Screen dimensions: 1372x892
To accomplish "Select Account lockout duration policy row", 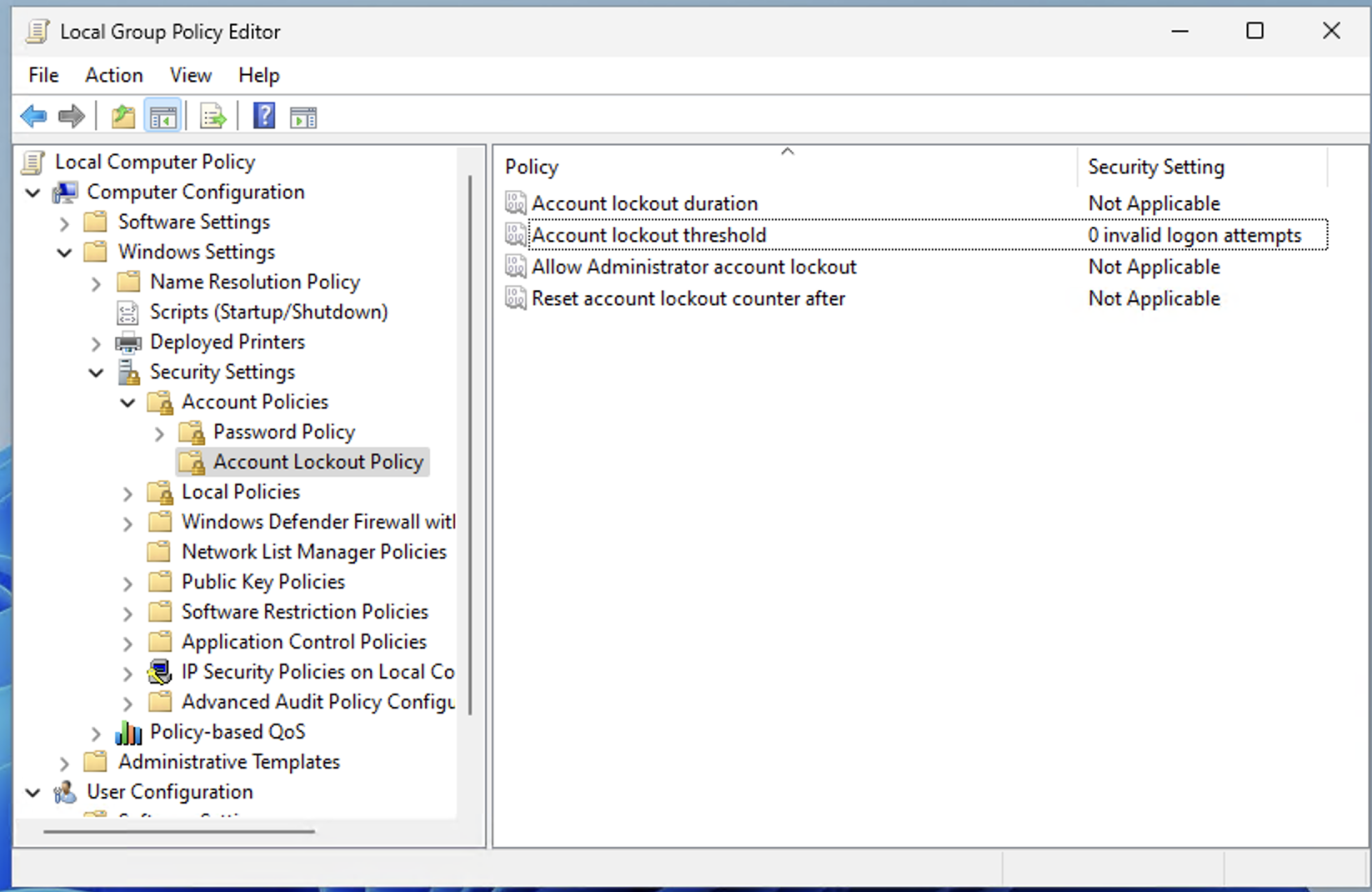I will coord(644,203).
